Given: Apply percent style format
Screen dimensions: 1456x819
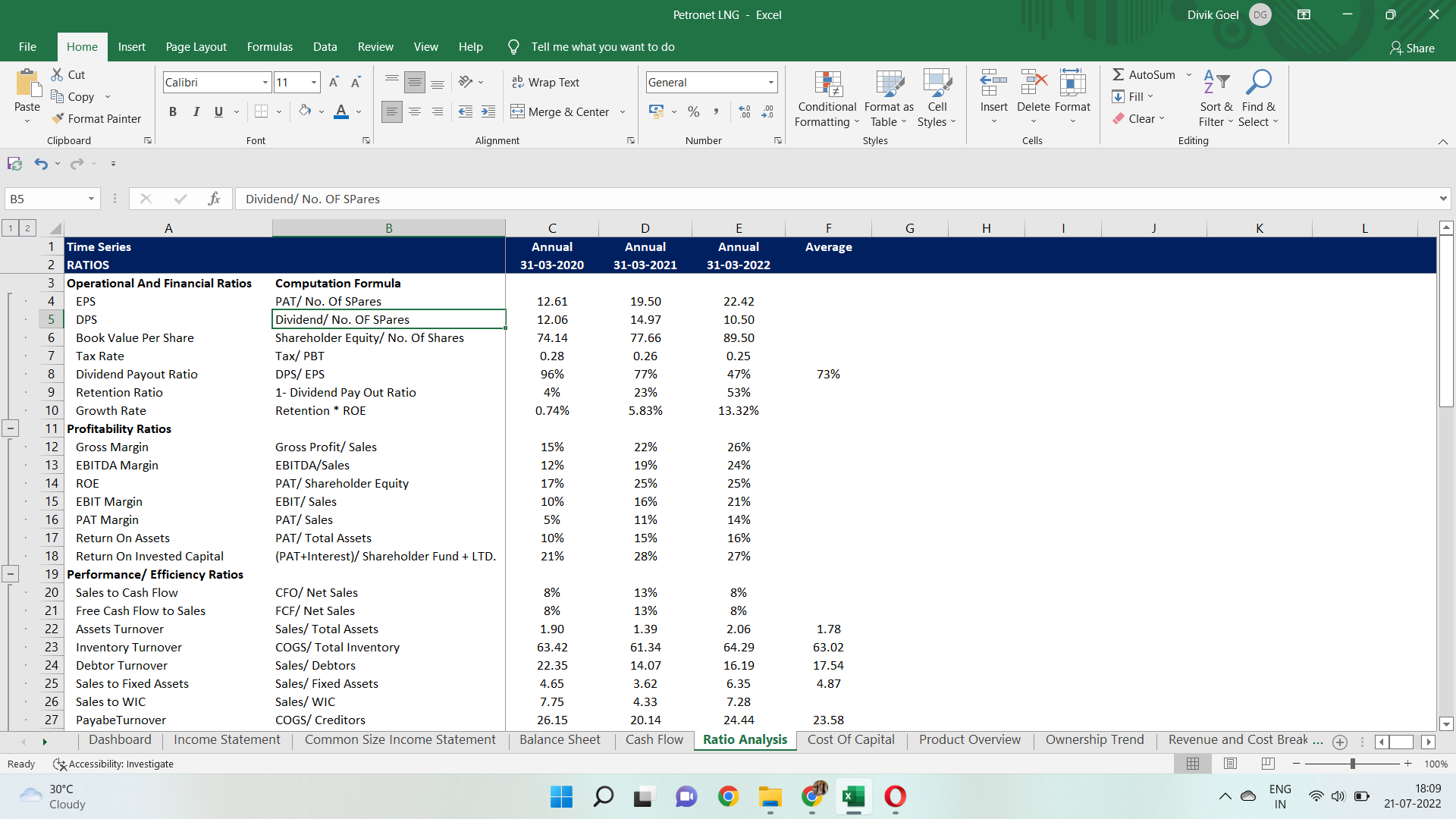Looking at the screenshot, I should click(x=693, y=111).
